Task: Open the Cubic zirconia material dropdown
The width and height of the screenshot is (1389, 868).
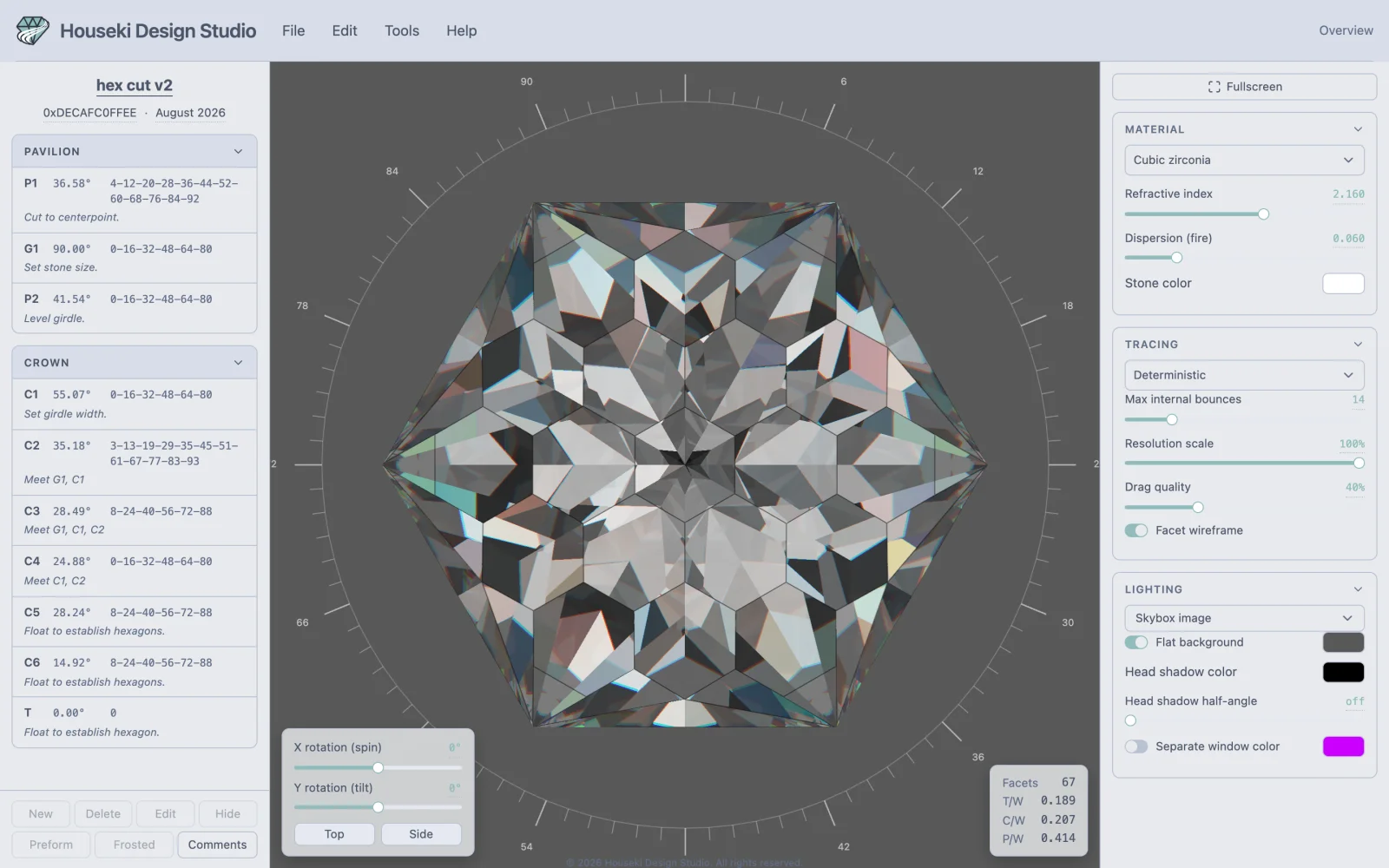Action: (1244, 160)
